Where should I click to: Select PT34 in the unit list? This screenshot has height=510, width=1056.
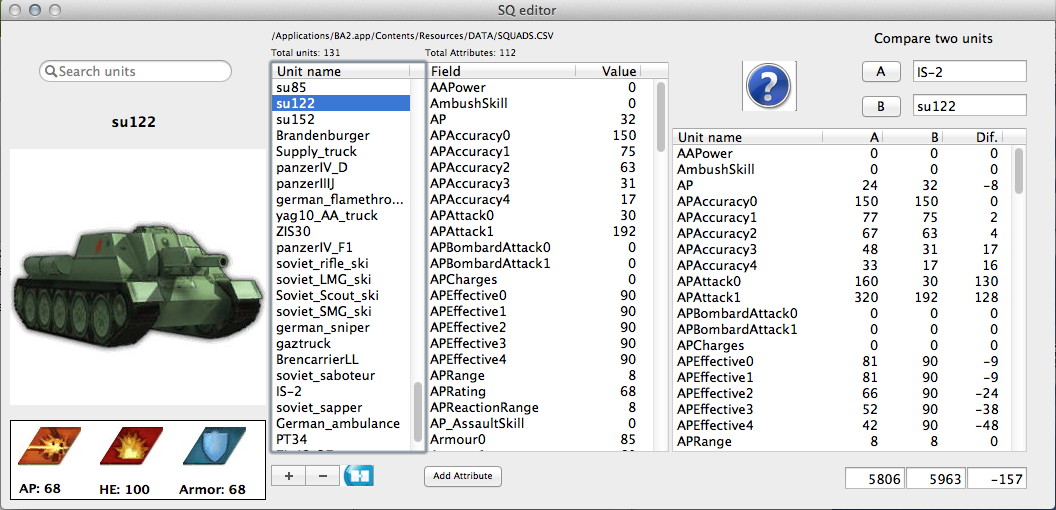click(x=341, y=439)
